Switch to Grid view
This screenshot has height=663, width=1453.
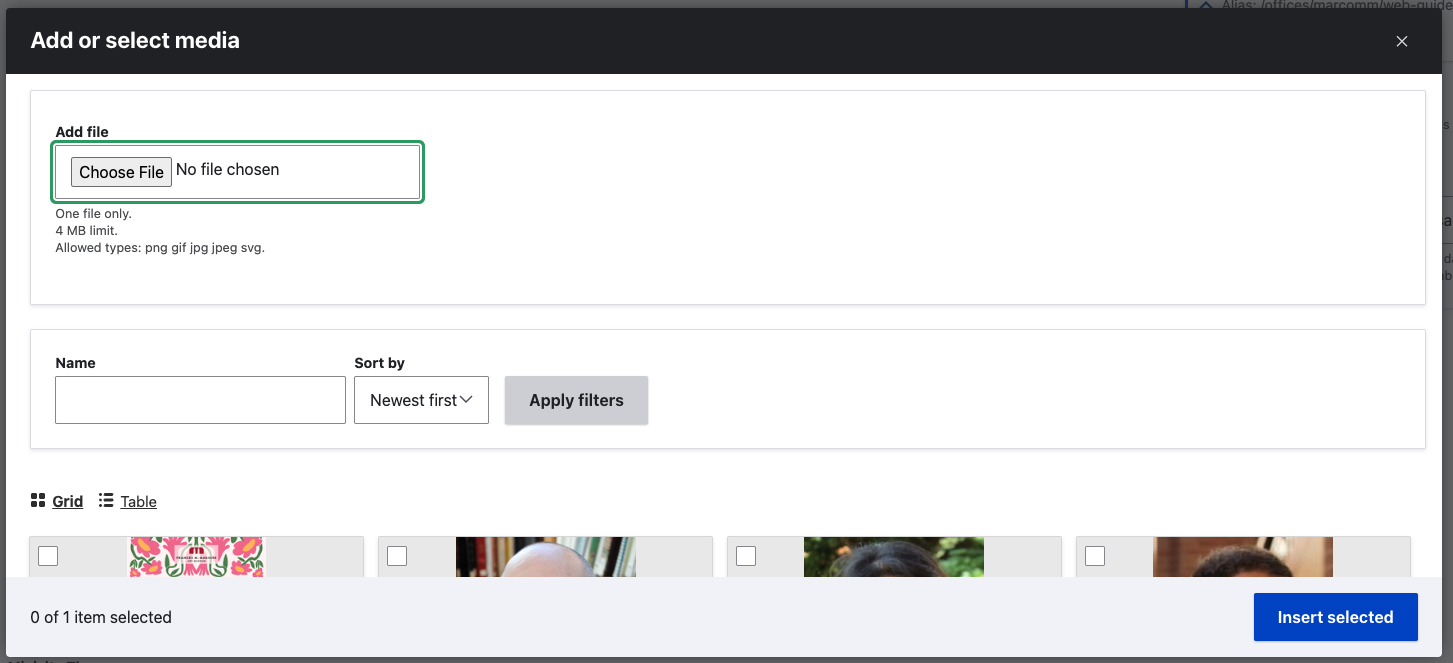coord(67,501)
